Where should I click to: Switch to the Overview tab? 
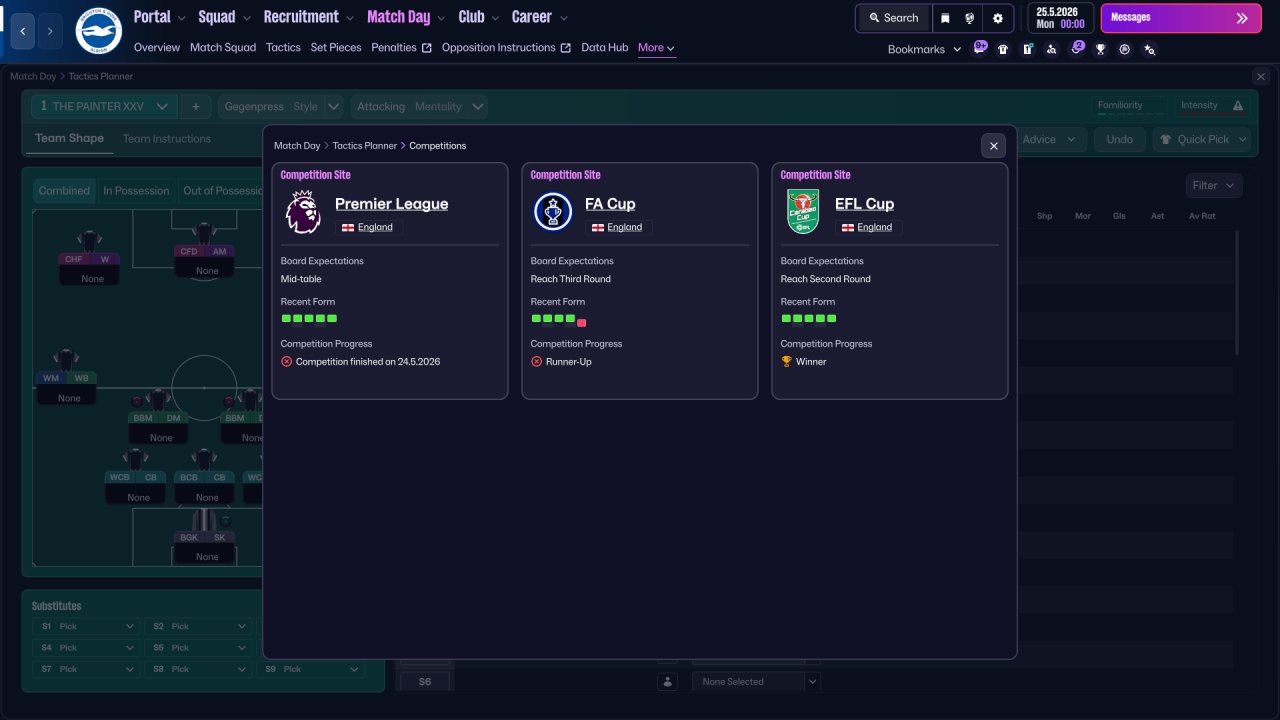point(157,47)
